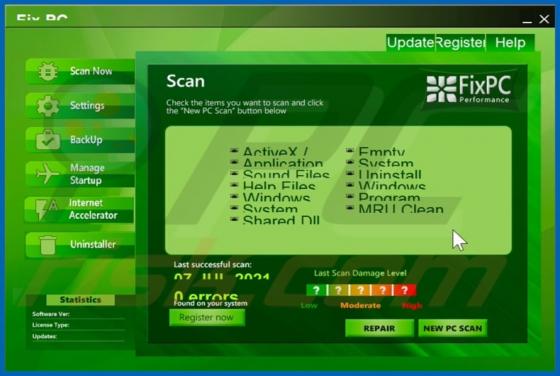Click the 'High' damage label
This screenshot has height=376, width=560.
[412, 306]
